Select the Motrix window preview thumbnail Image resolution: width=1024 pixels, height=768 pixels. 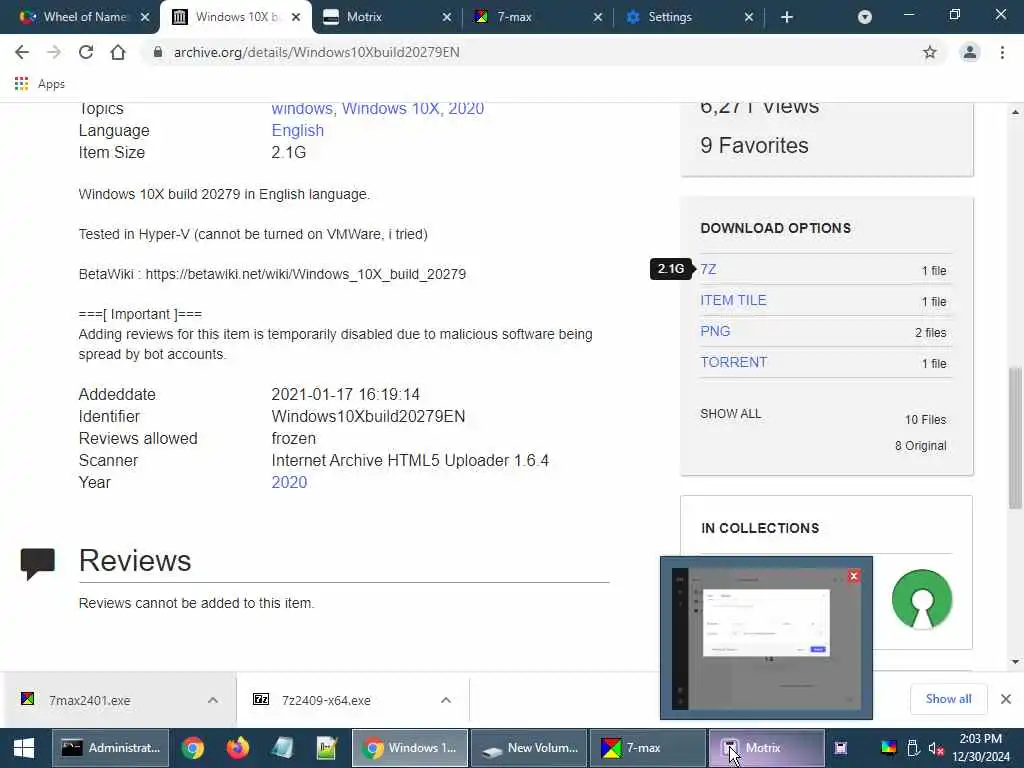coord(766,638)
